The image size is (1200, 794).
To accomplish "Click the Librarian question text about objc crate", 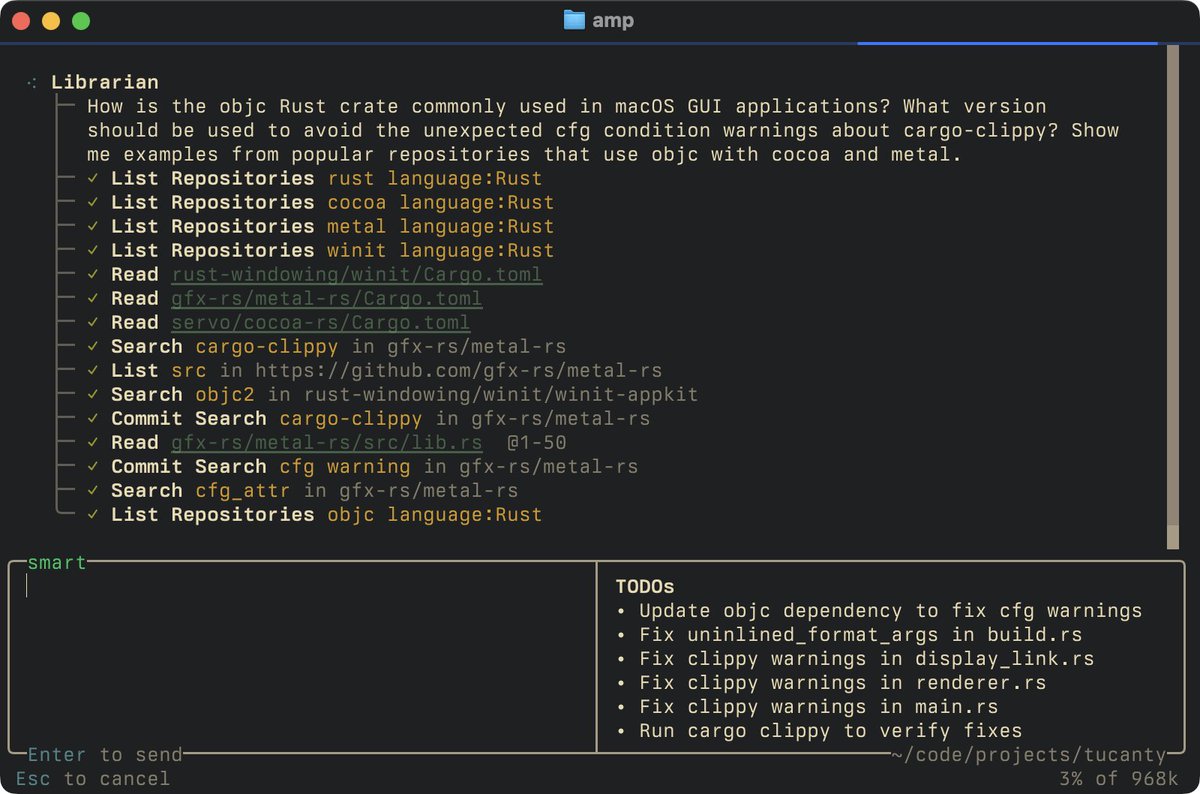I will coord(603,131).
